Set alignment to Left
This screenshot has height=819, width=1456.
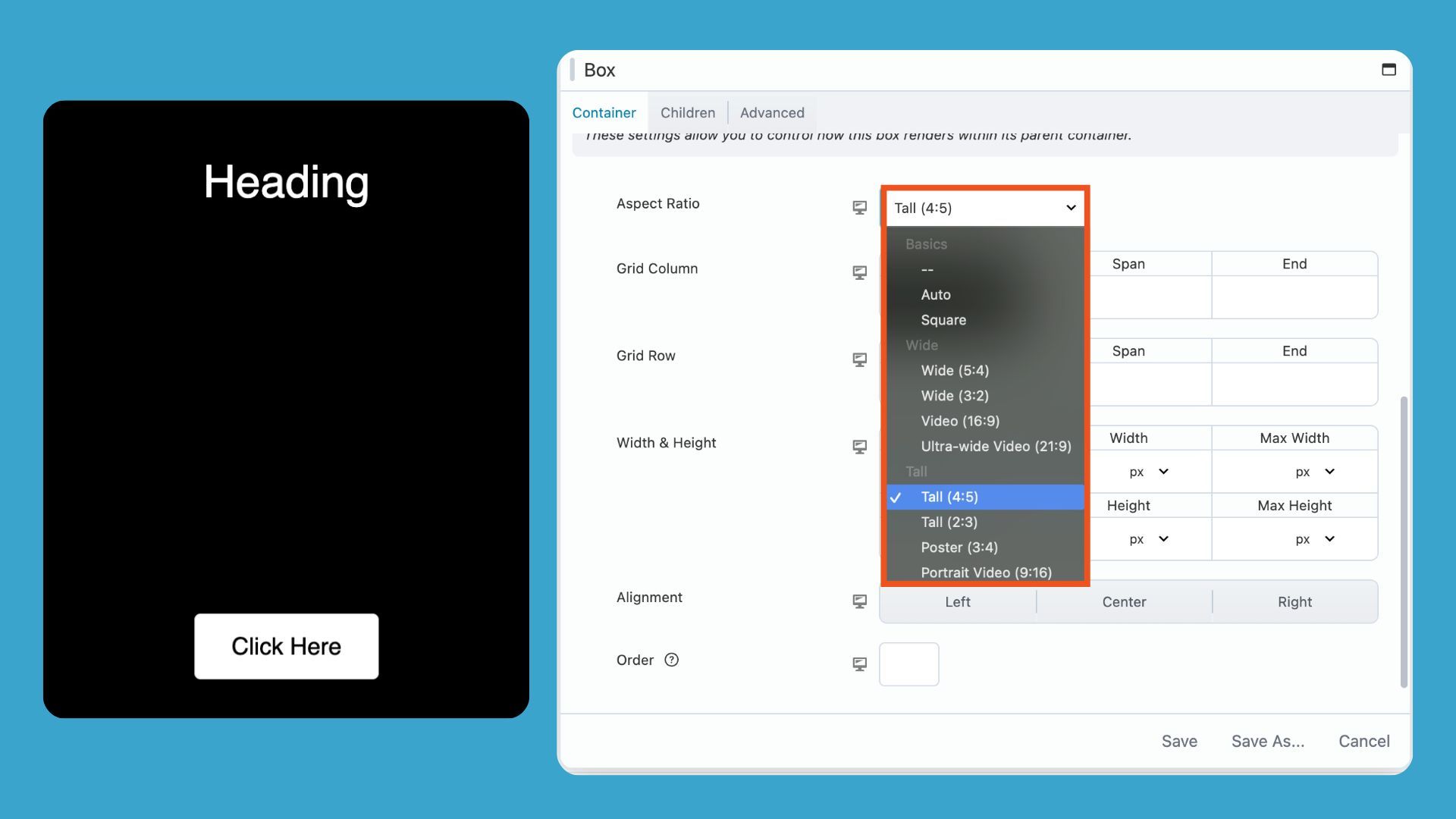tap(957, 602)
